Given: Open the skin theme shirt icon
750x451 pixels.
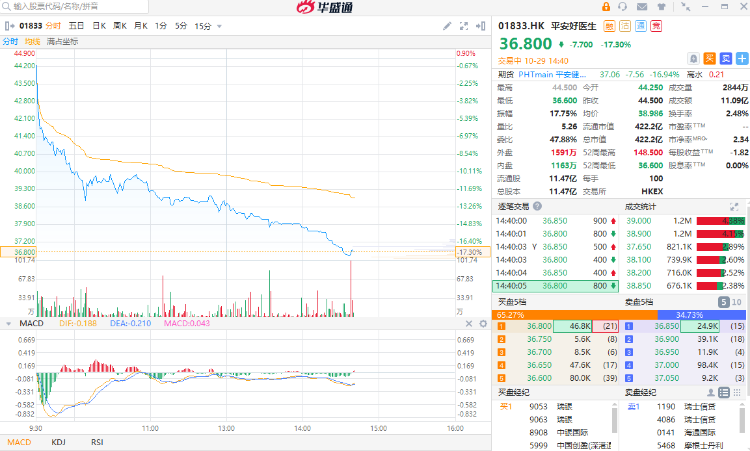Looking at the screenshot, I should click(662, 7).
